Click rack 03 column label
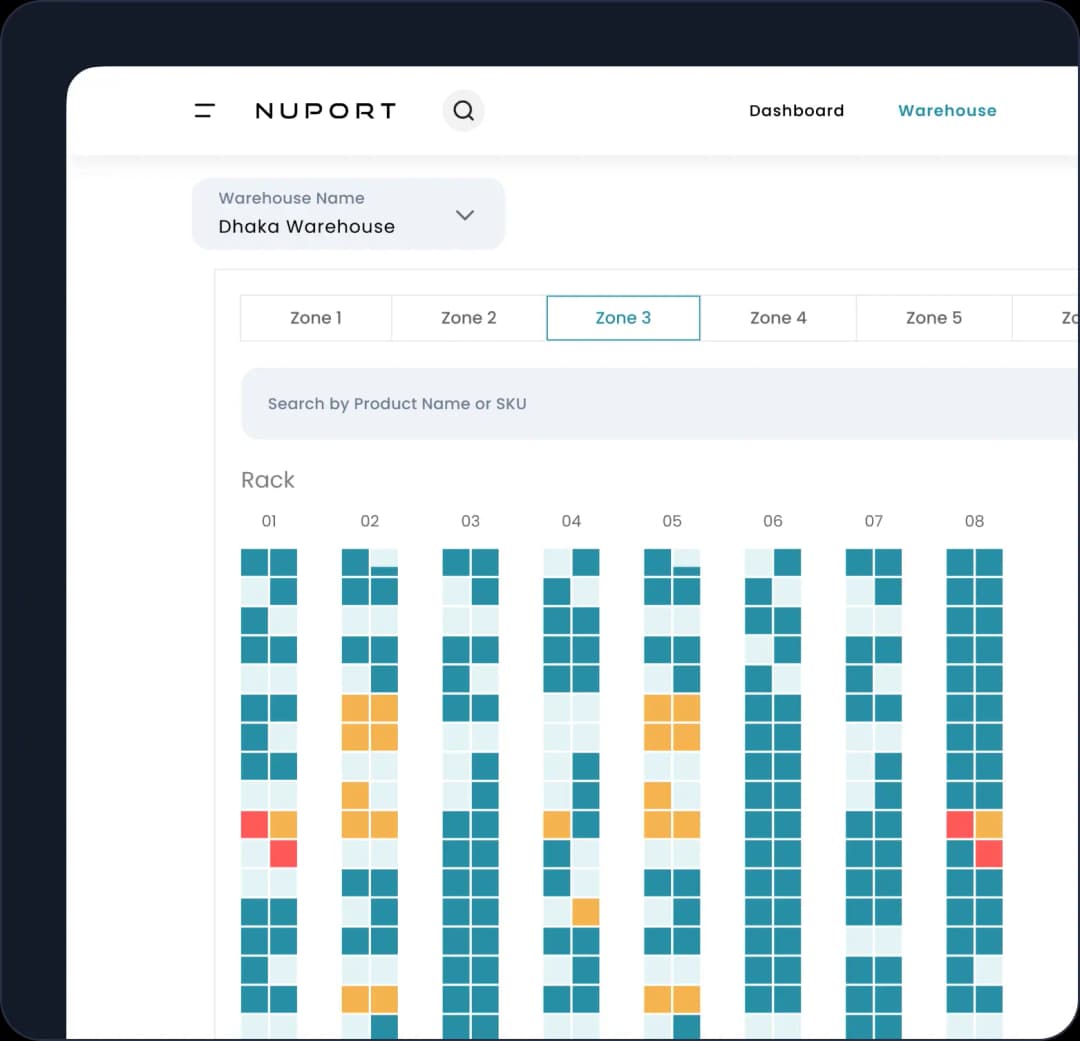The width and height of the screenshot is (1080, 1041). click(470, 521)
